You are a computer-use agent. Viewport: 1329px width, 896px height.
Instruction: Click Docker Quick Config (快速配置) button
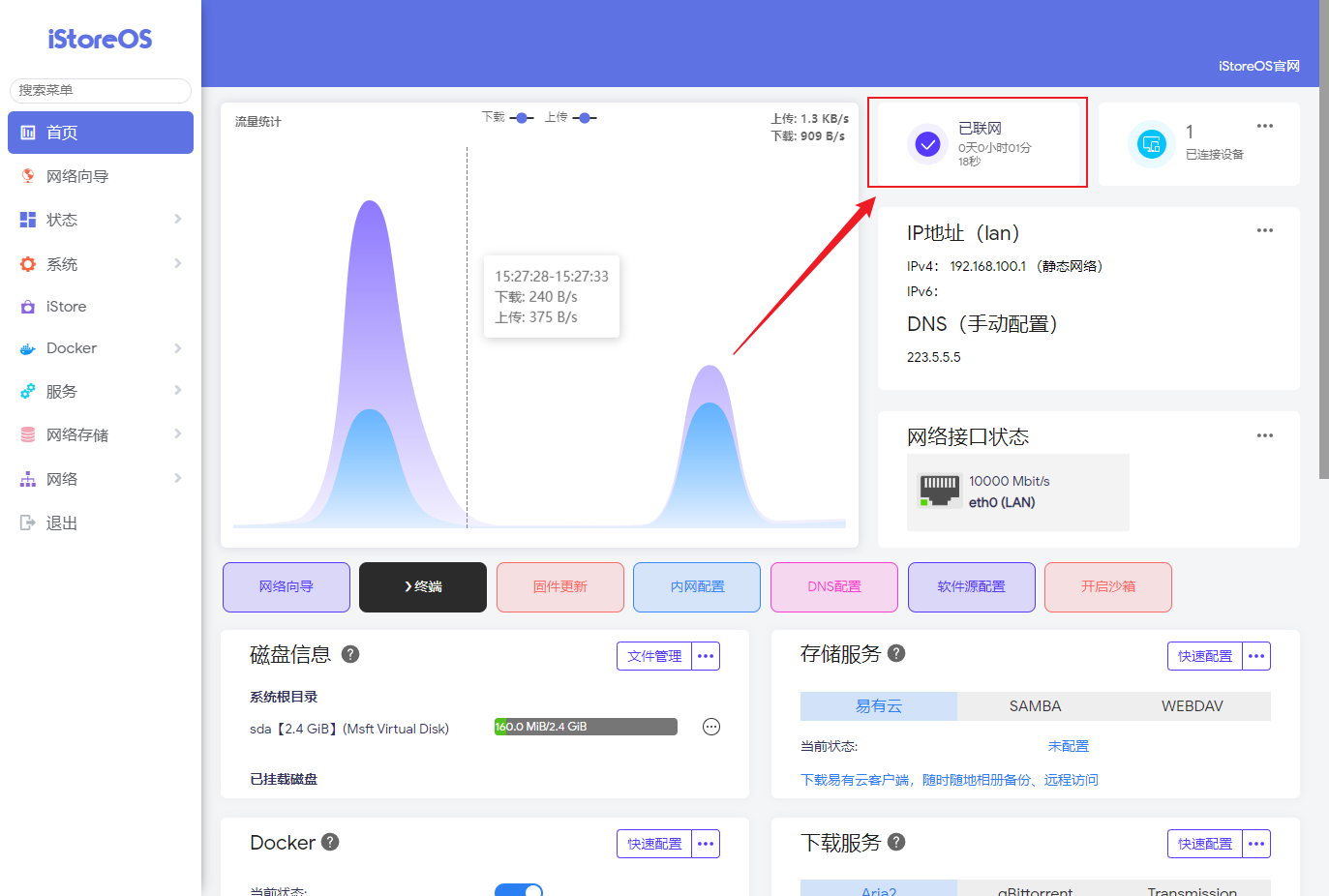click(x=654, y=844)
